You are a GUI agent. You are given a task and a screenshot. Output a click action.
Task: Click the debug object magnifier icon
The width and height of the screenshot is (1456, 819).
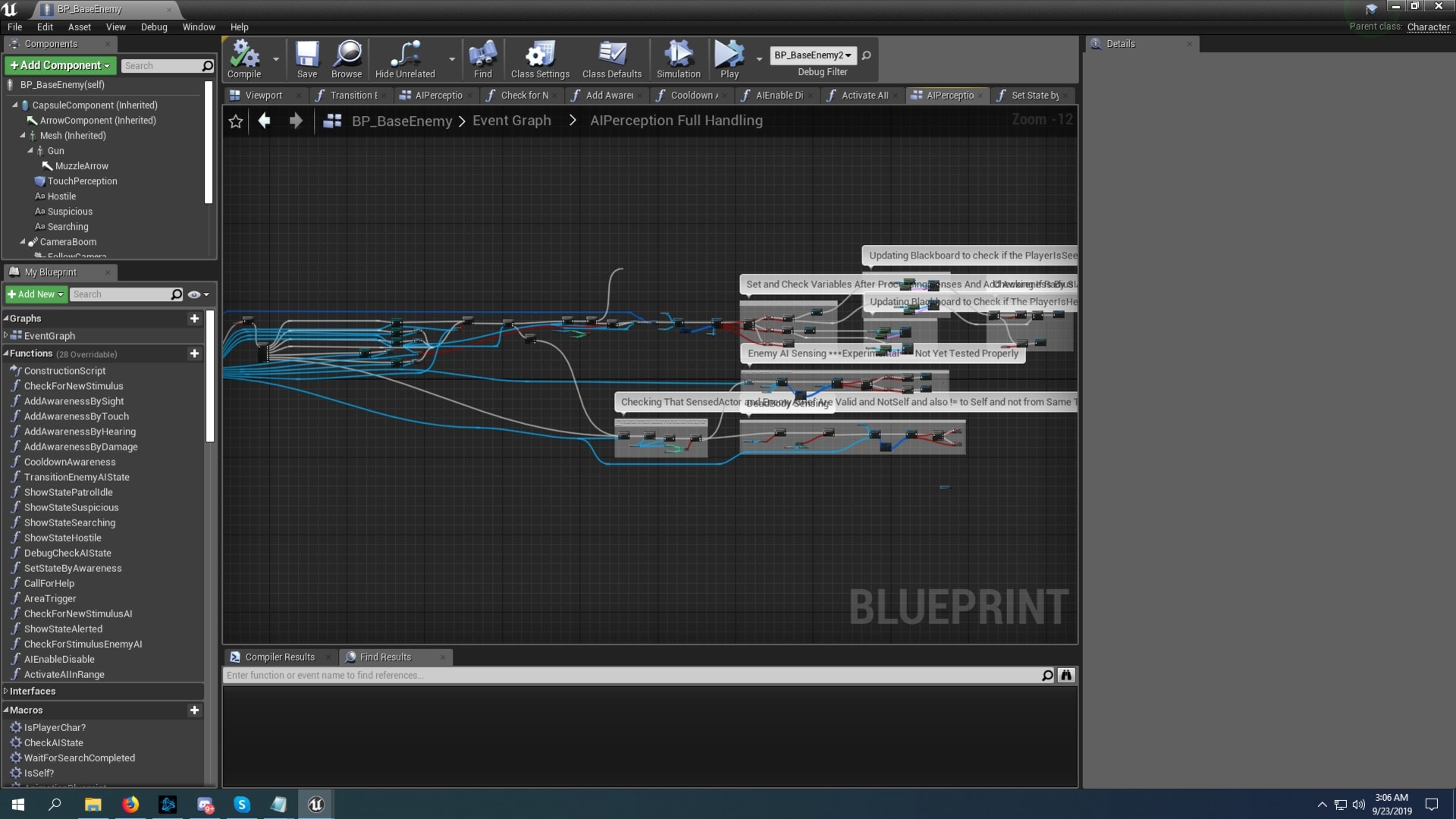pyautogui.click(x=867, y=55)
